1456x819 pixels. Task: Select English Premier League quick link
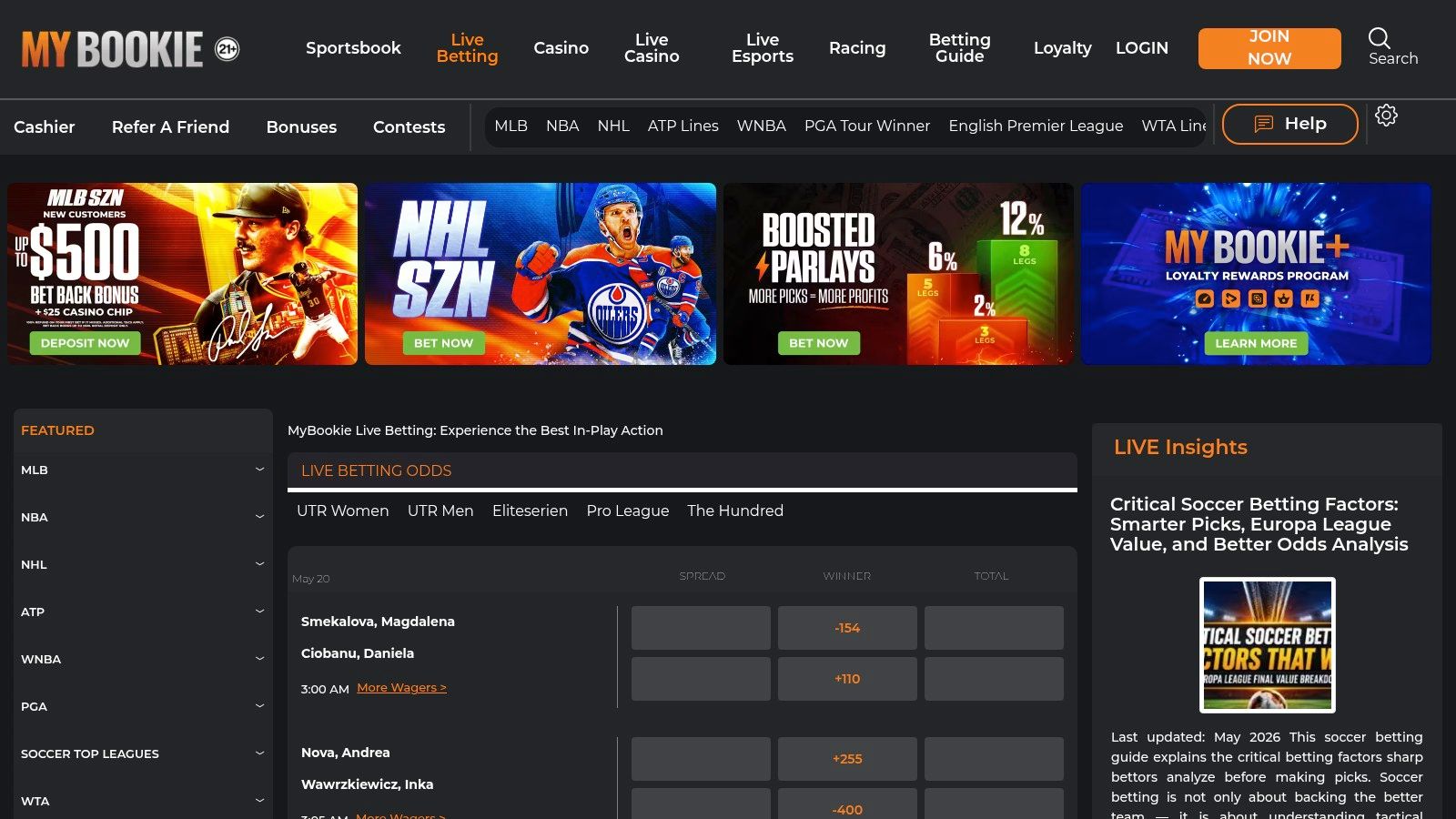click(x=1036, y=126)
